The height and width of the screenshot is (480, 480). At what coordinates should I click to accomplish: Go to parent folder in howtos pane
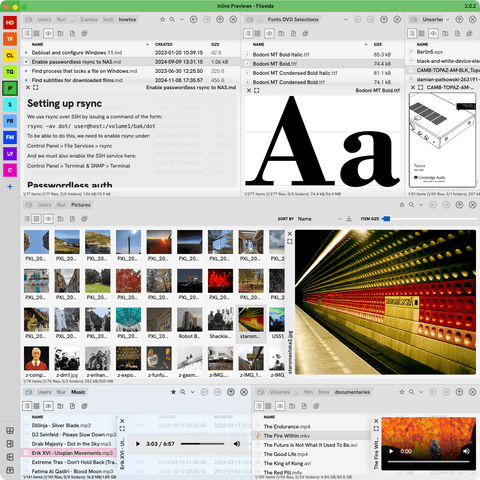coord(220,19)
